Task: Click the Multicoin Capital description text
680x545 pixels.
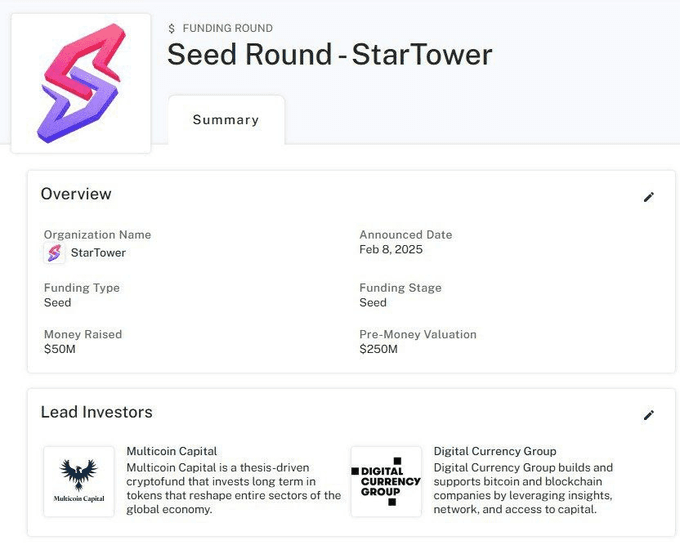Action: coord(234,488)
